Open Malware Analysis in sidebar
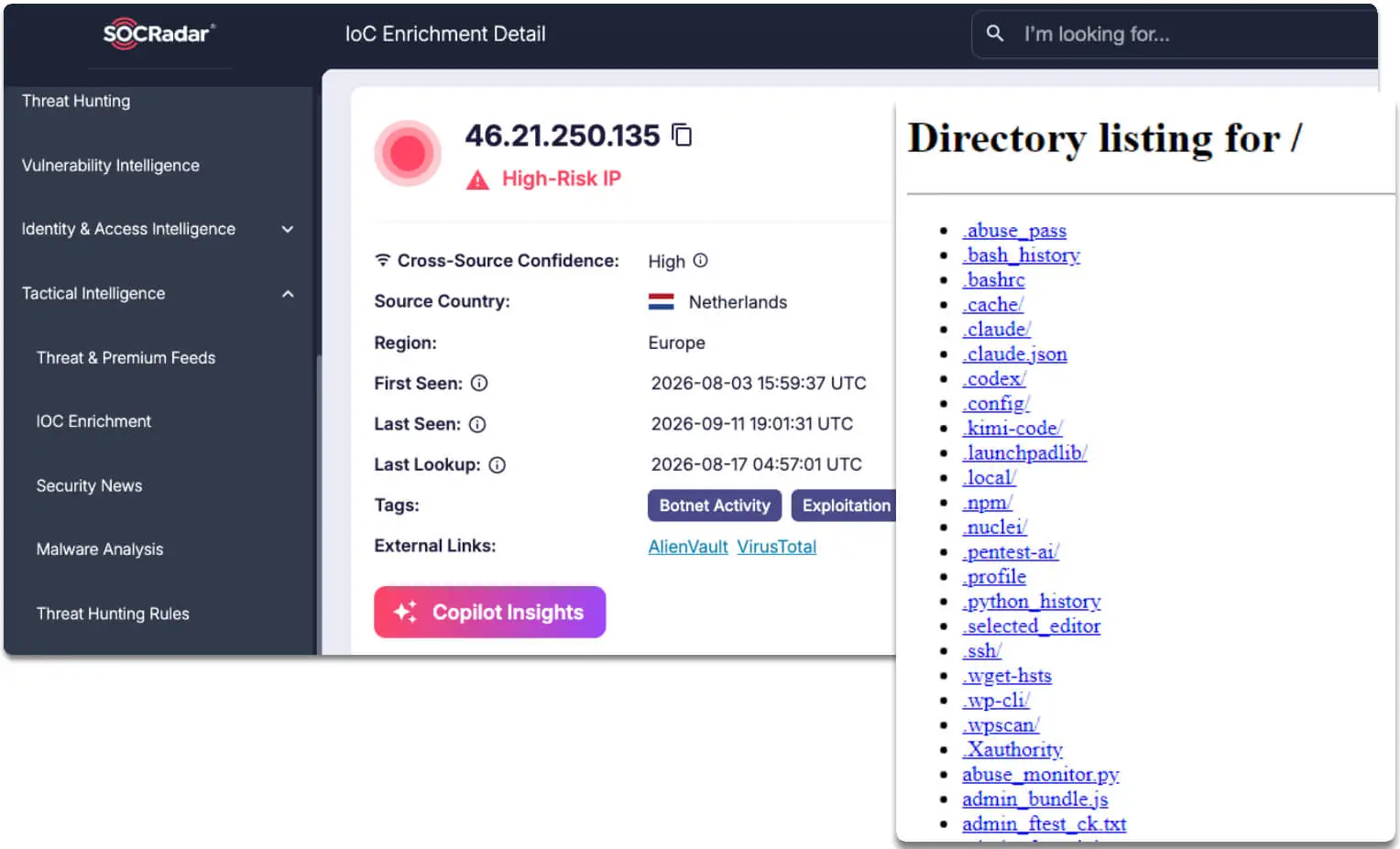This screenshot has width=1400, height=849. (x=100, y=550)
